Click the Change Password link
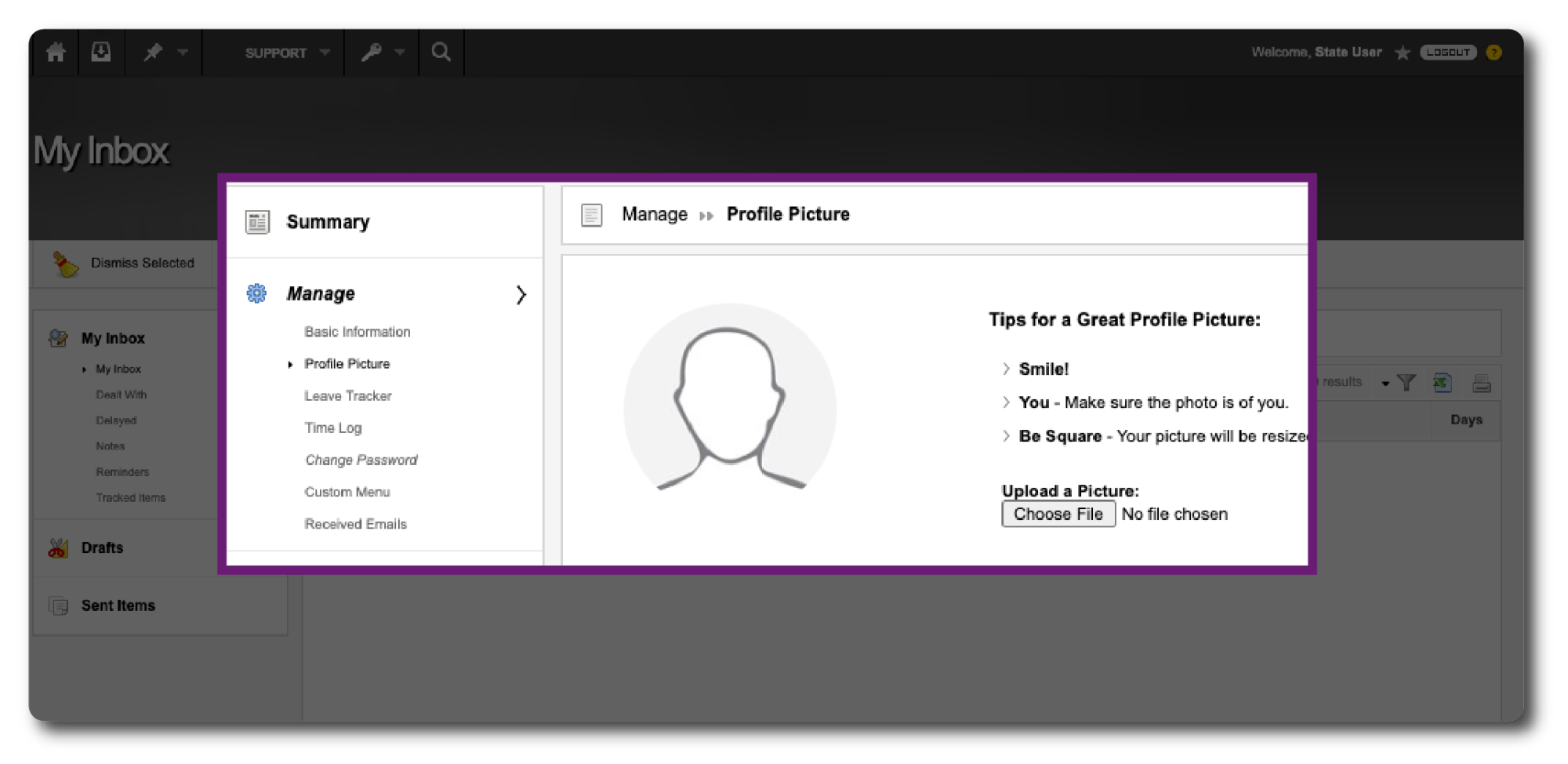 361,460
